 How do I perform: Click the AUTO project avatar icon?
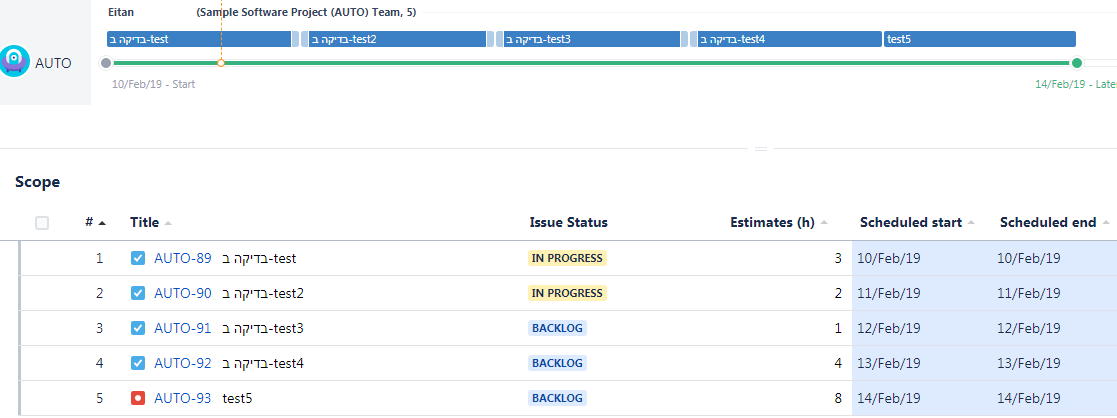coord(15,62)
